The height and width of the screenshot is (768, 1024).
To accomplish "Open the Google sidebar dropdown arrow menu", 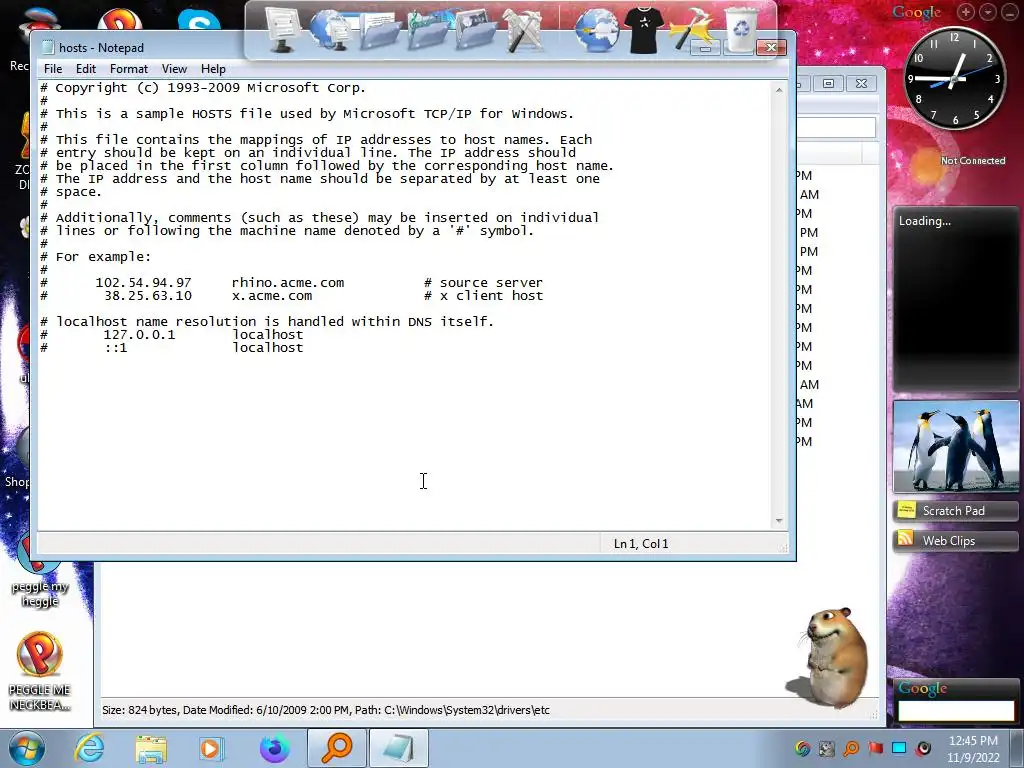I will (988, 12).
